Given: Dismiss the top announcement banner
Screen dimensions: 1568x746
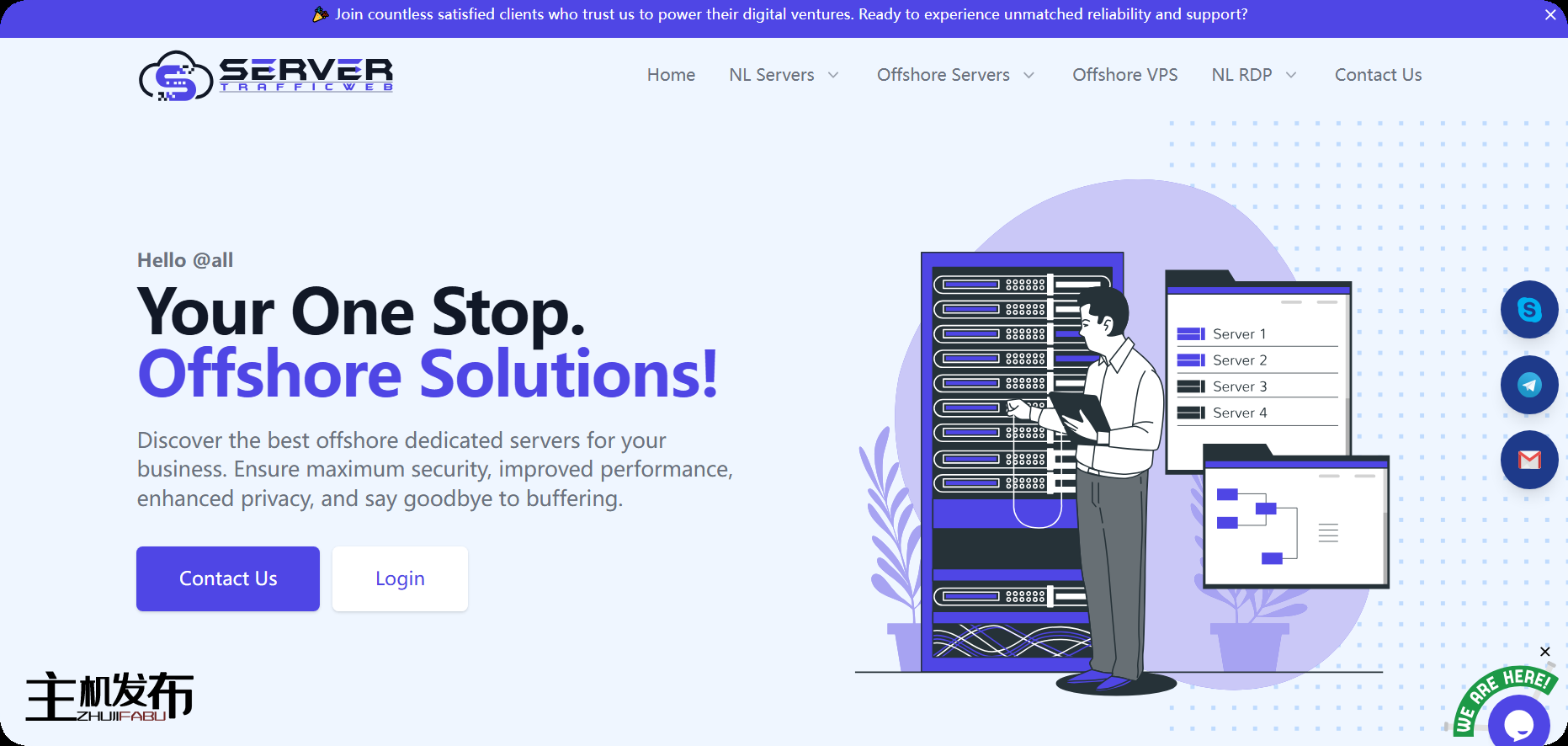Looking at the screenshot, I should 1549,15.
